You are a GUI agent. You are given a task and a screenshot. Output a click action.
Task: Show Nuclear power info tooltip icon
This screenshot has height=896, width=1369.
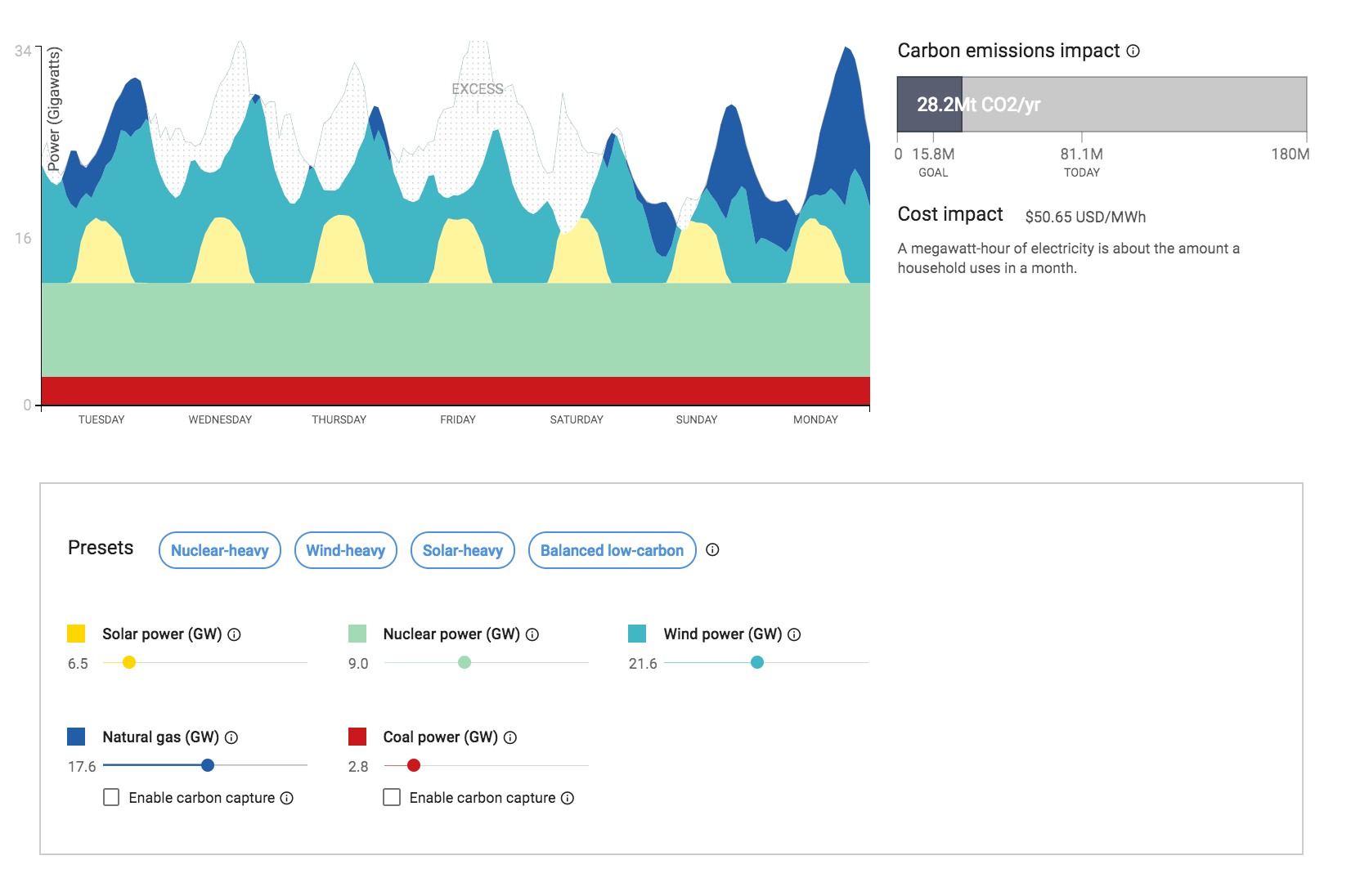tap(532, 634)
